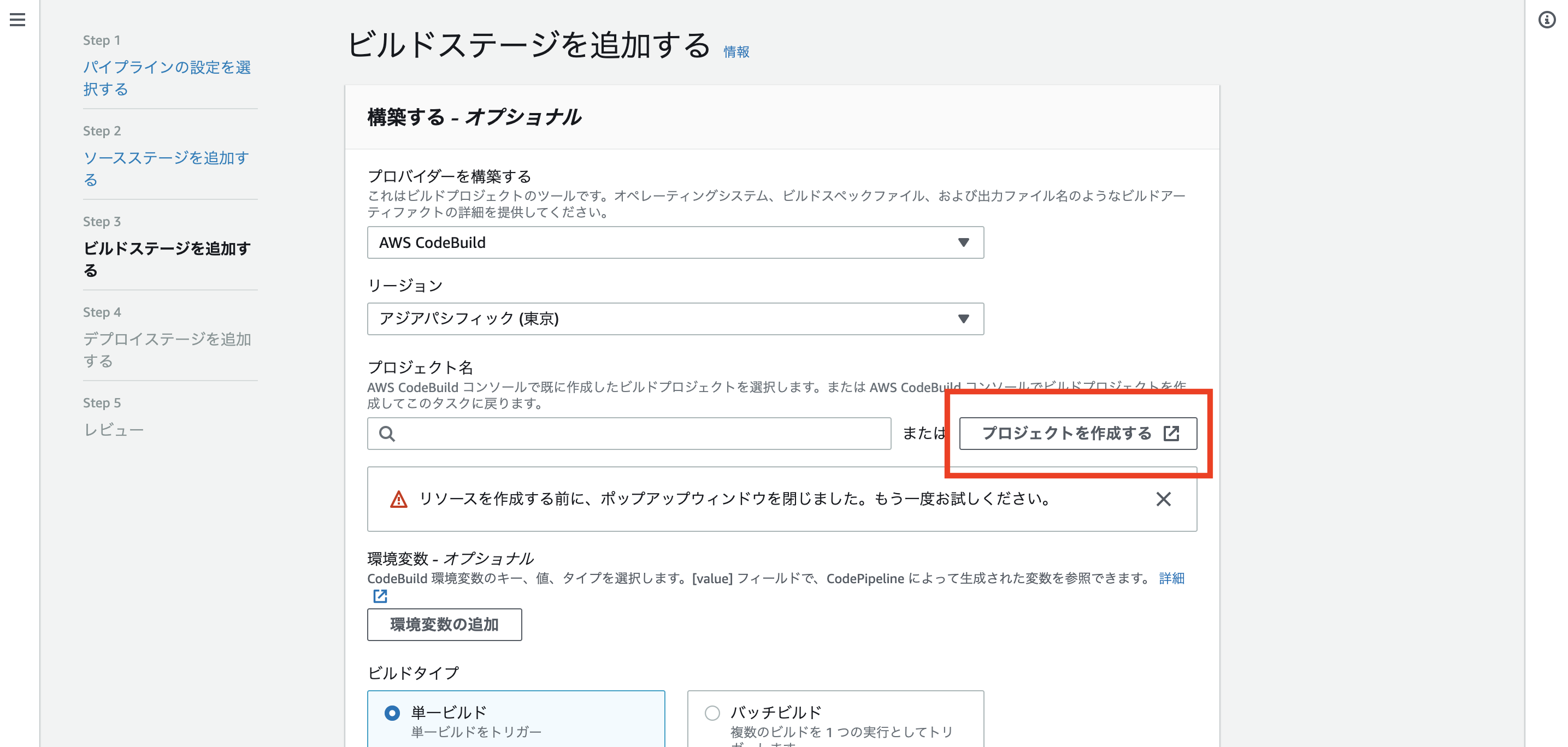Open the 詳細 link for environment variables
The image size is (1568, 747).
tap(1171, 578)
